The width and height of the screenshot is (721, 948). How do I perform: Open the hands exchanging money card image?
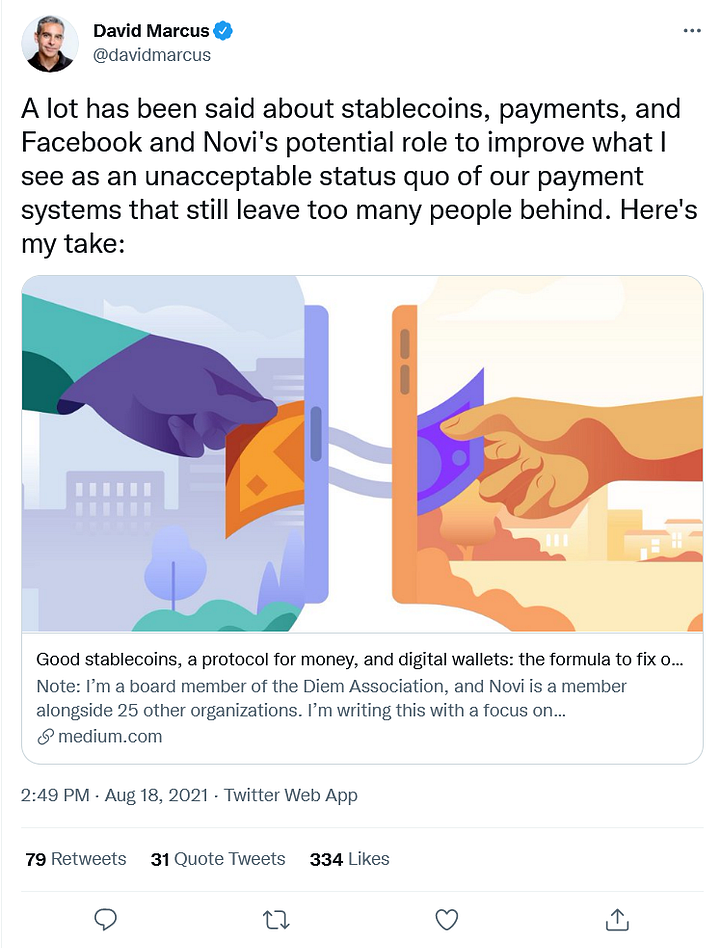[362, 453]
